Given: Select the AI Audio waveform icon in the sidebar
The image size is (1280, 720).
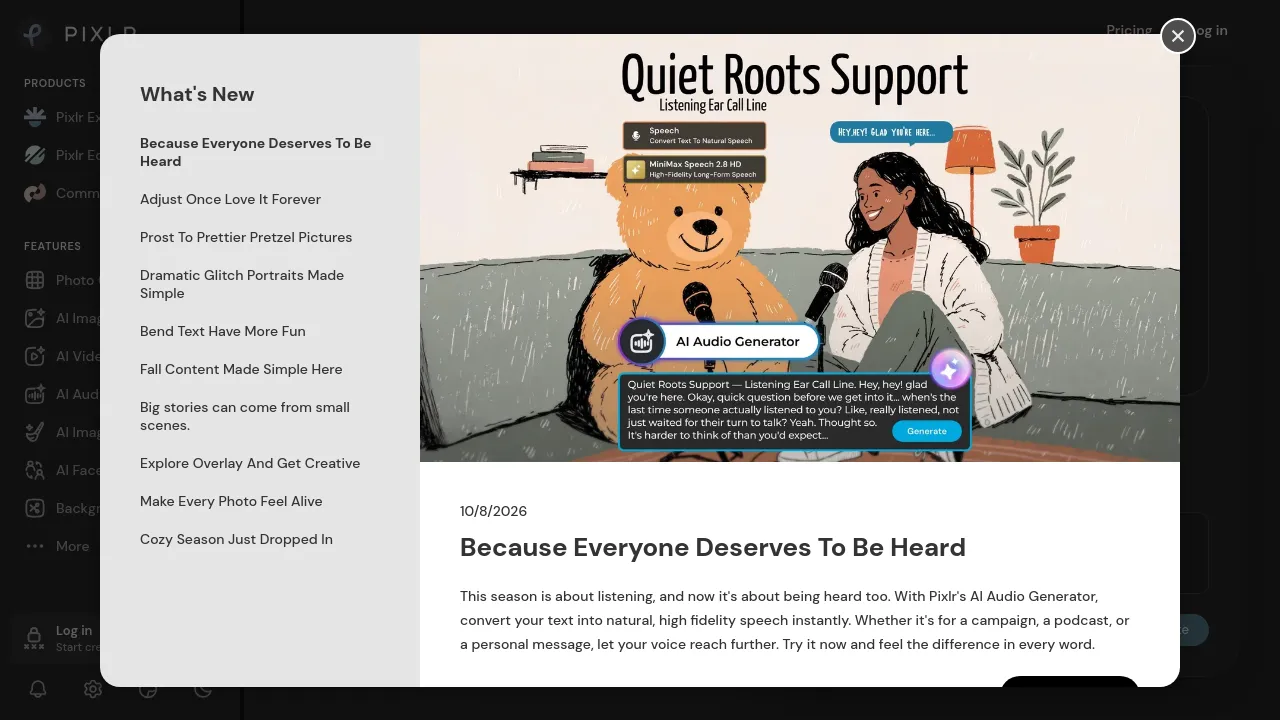Looking at the screenshot, I should click(35, 394).
